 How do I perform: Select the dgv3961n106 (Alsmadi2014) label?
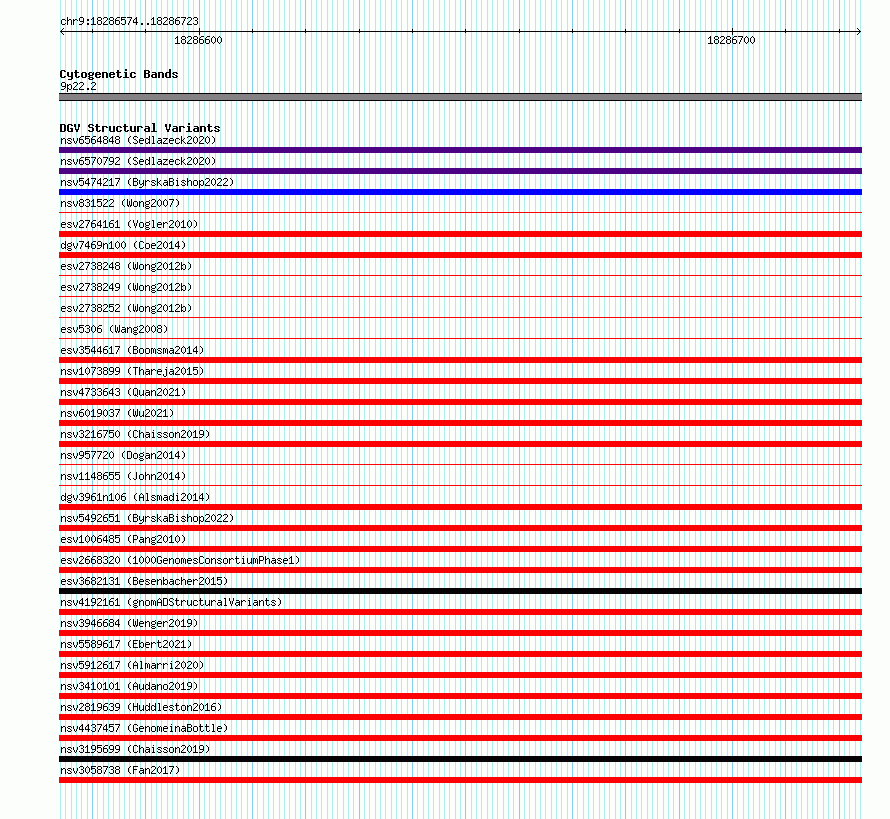pyautogui.click(x=135, y=497)
